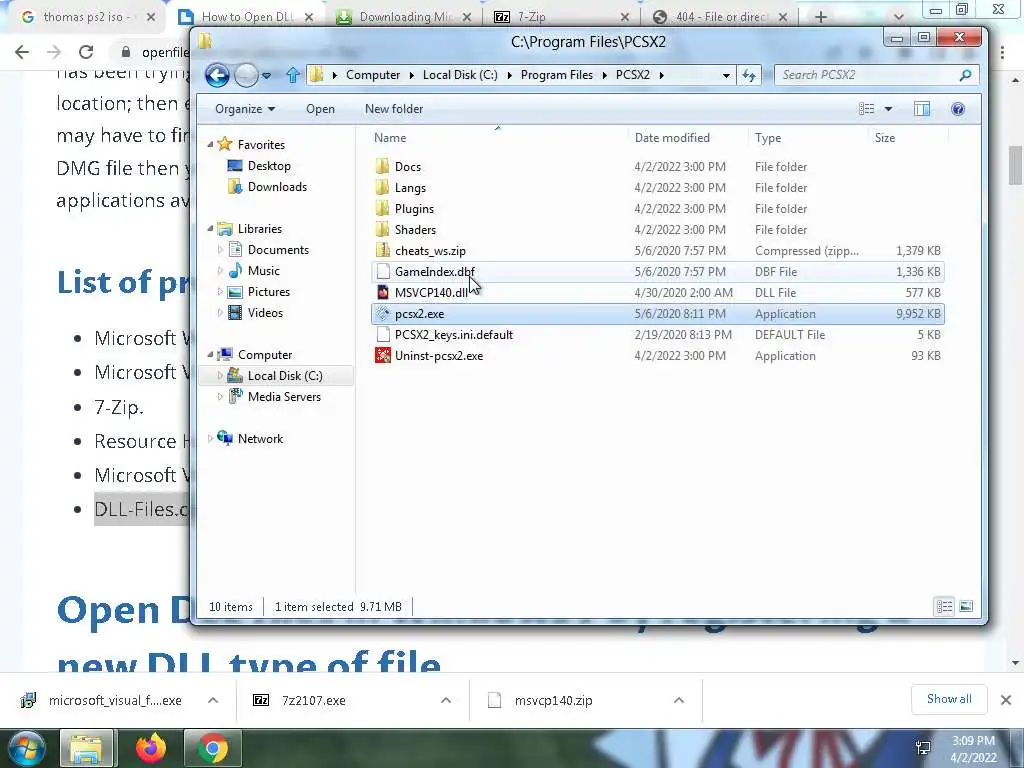
Task: Switch to the 7-Zip Chrome tab
Action: click(x=562, y=17)
